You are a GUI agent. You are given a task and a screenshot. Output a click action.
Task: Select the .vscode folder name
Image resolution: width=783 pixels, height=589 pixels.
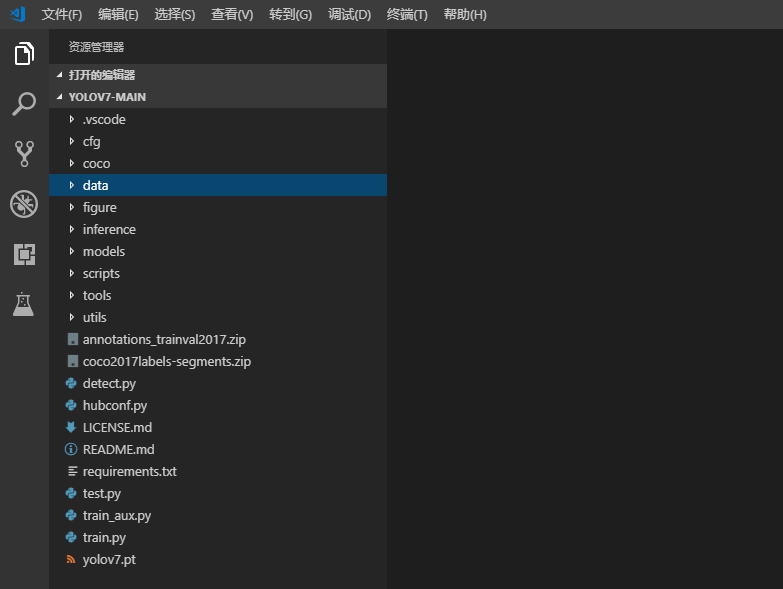click(104, 119)
